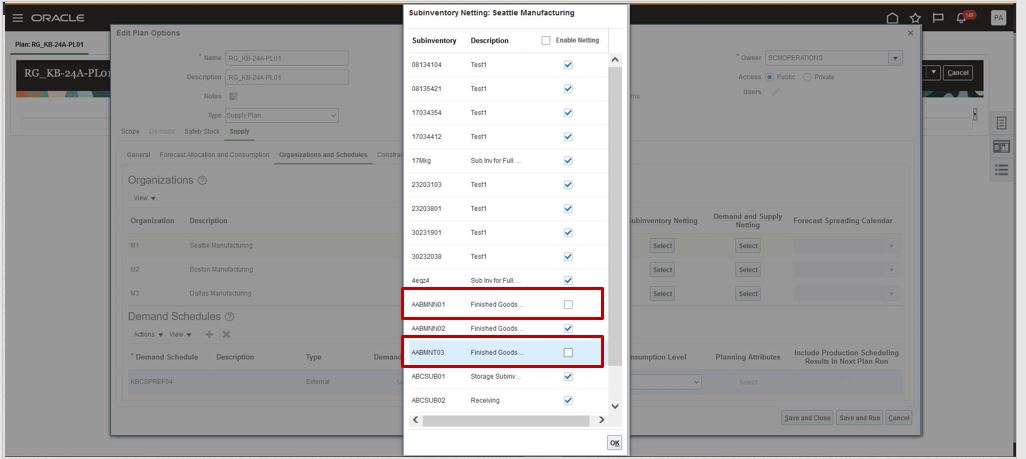
Task: Uncheck netting for subinventory 17034354
Action: 568,113
